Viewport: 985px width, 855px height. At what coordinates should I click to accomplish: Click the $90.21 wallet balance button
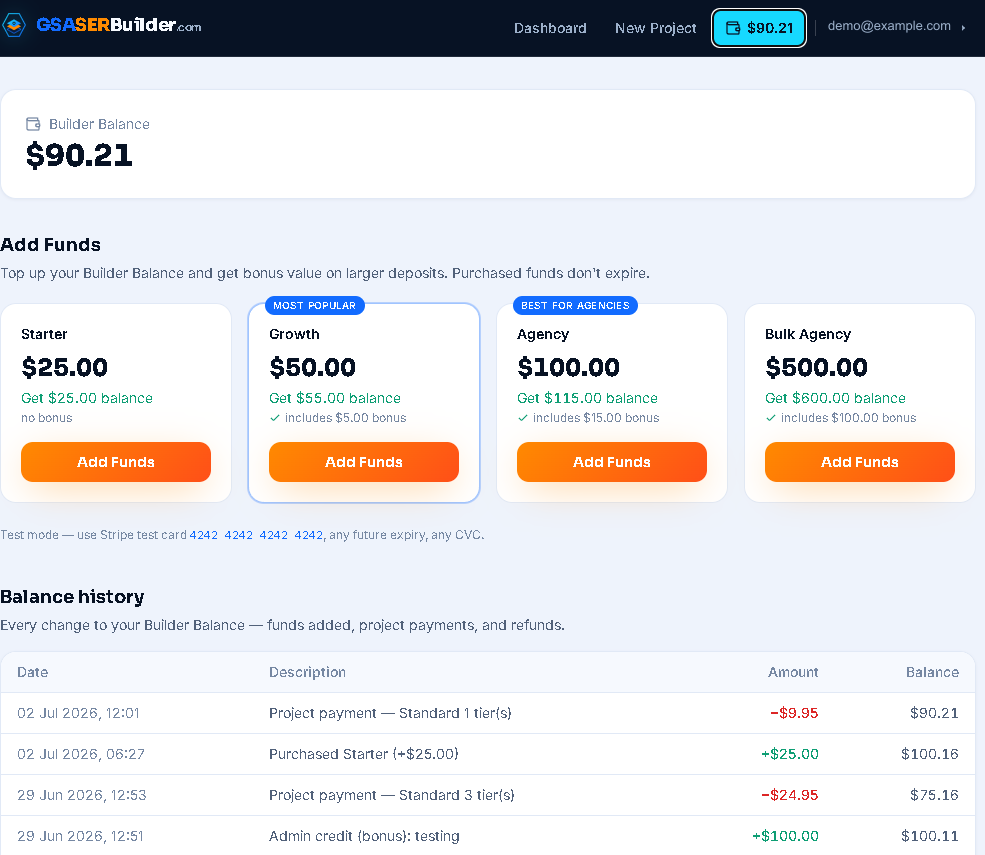pos(759,28)
